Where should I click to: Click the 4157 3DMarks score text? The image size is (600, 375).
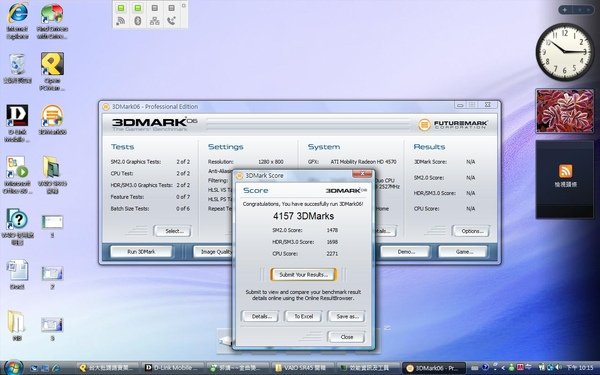point(303,216)
